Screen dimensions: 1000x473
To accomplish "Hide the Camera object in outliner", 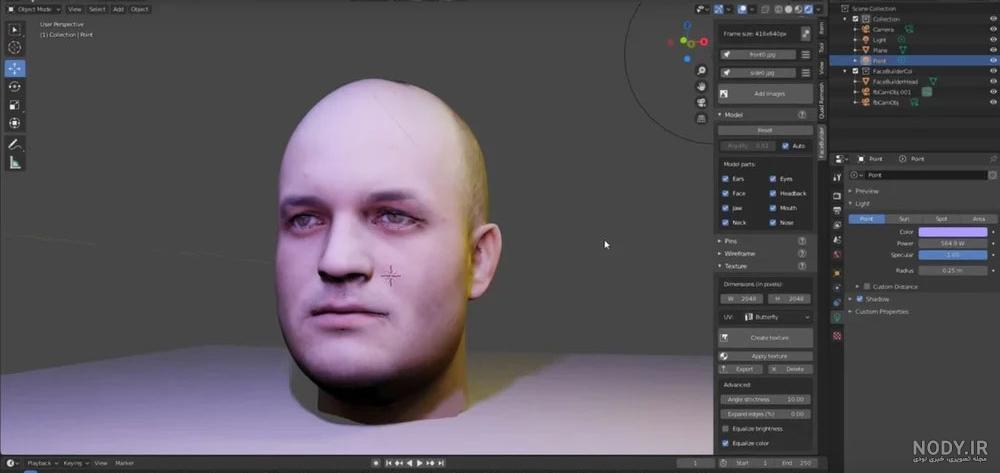I will pyautogui.click(x=993, y=29).
